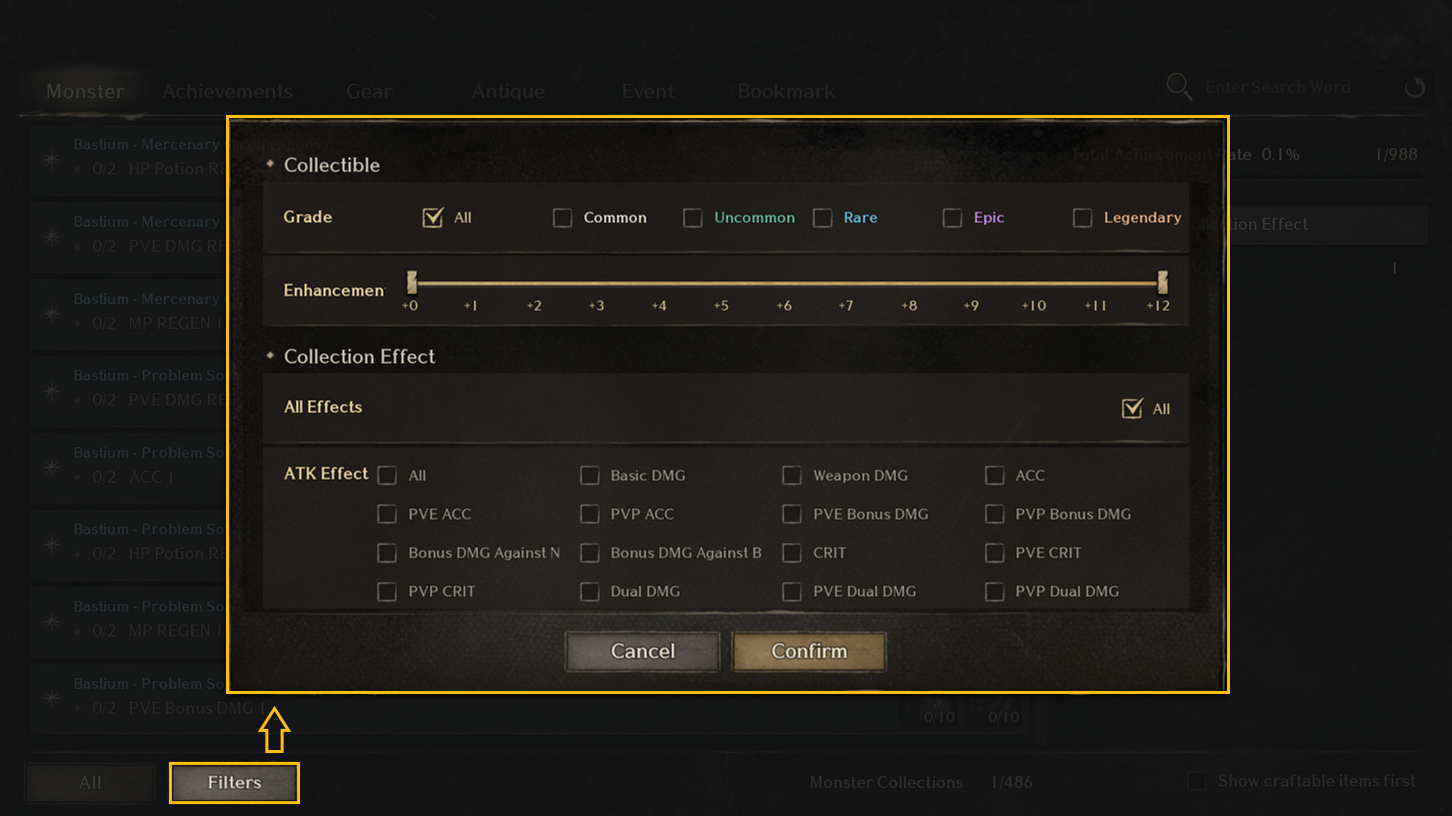Viewport: 1452px width, 816px height.
Task: Toggle the All Effects checkbox
Action: 1132,408
